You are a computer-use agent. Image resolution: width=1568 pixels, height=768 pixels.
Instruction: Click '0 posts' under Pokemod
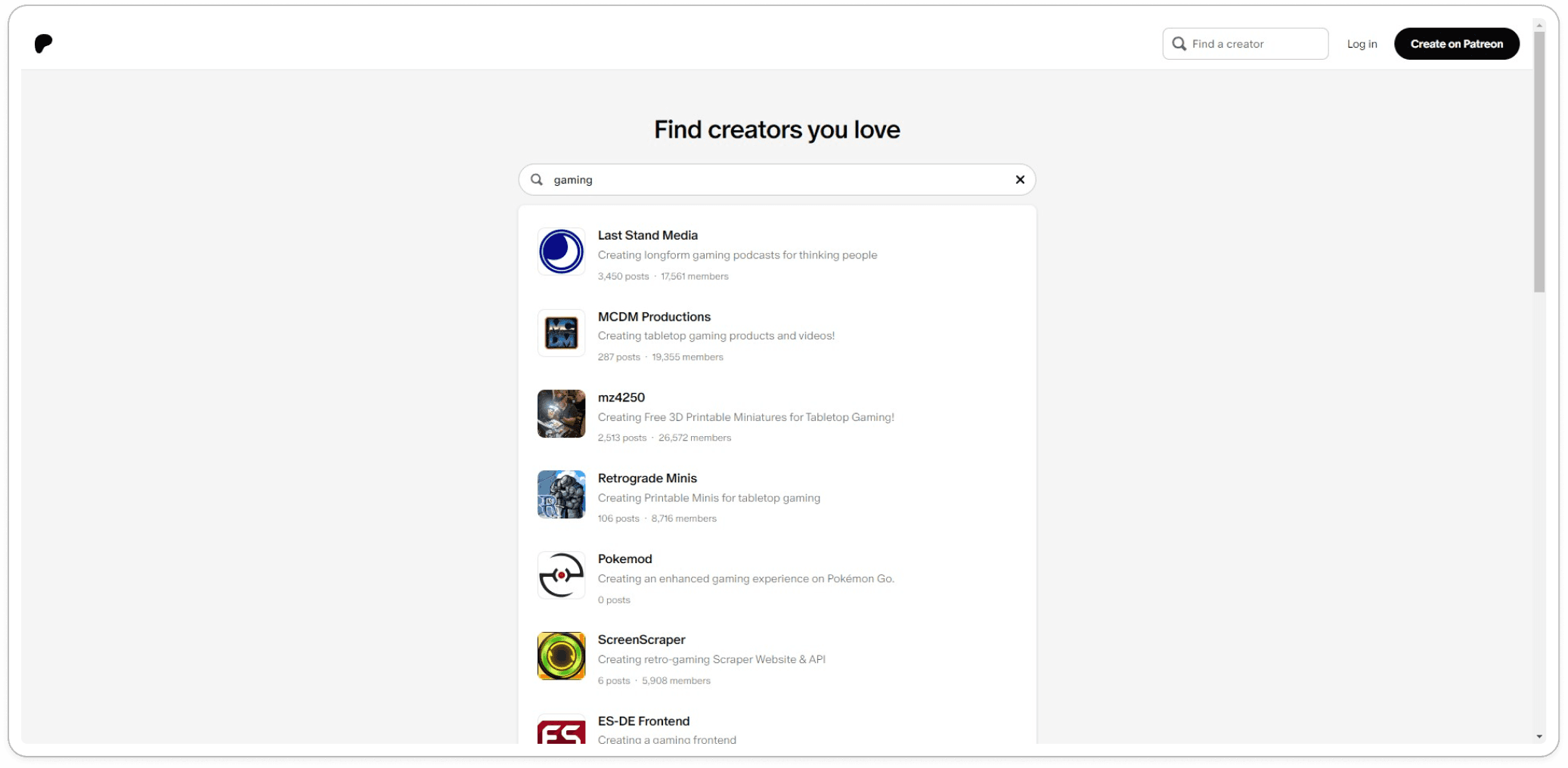click(614, 600)
